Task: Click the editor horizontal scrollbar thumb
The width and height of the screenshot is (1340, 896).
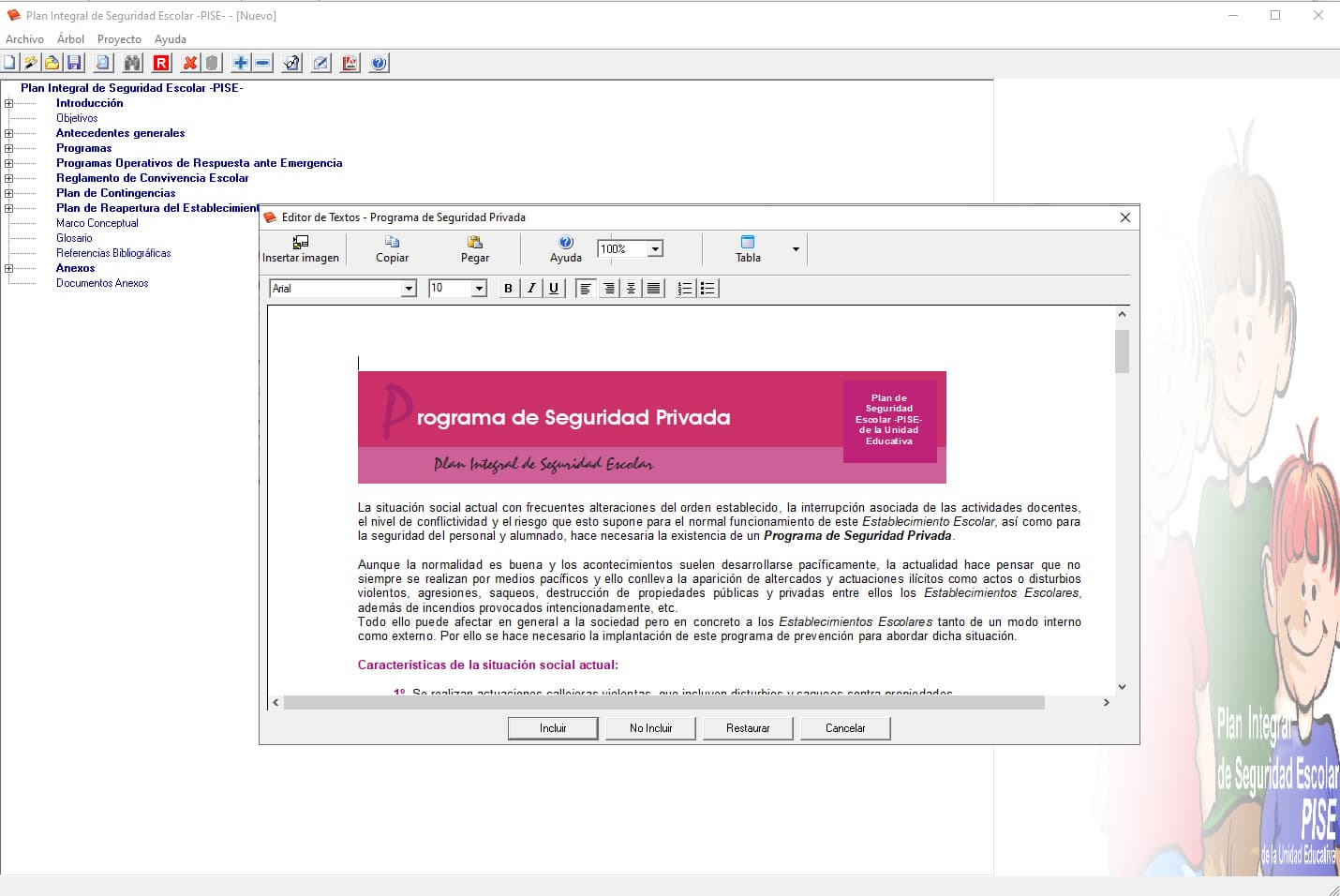Action: (663, 702)
